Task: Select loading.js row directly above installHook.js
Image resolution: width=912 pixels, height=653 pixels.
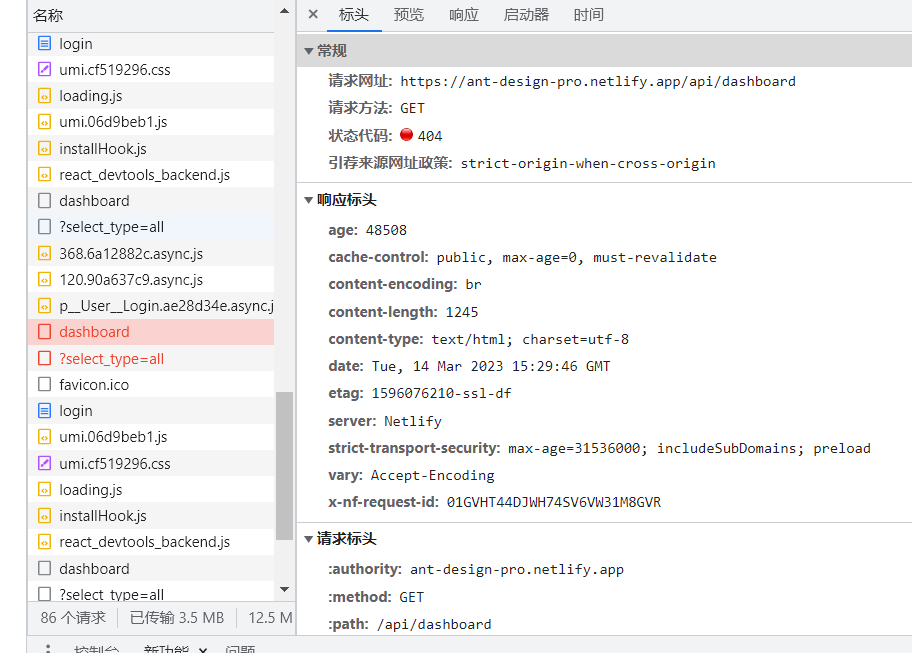Action: click(151, 490)
